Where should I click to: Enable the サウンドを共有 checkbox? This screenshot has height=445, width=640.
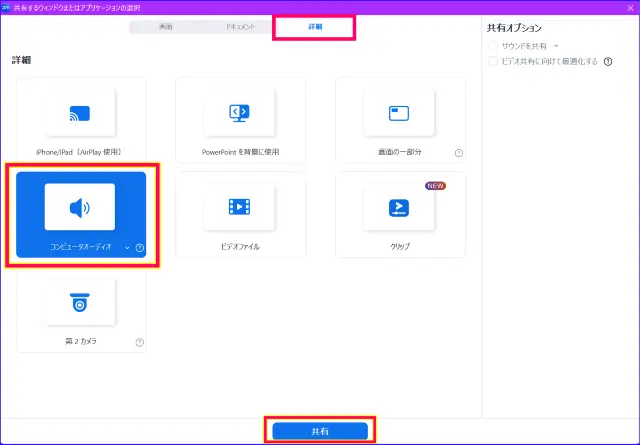click(x=492, y=46)
